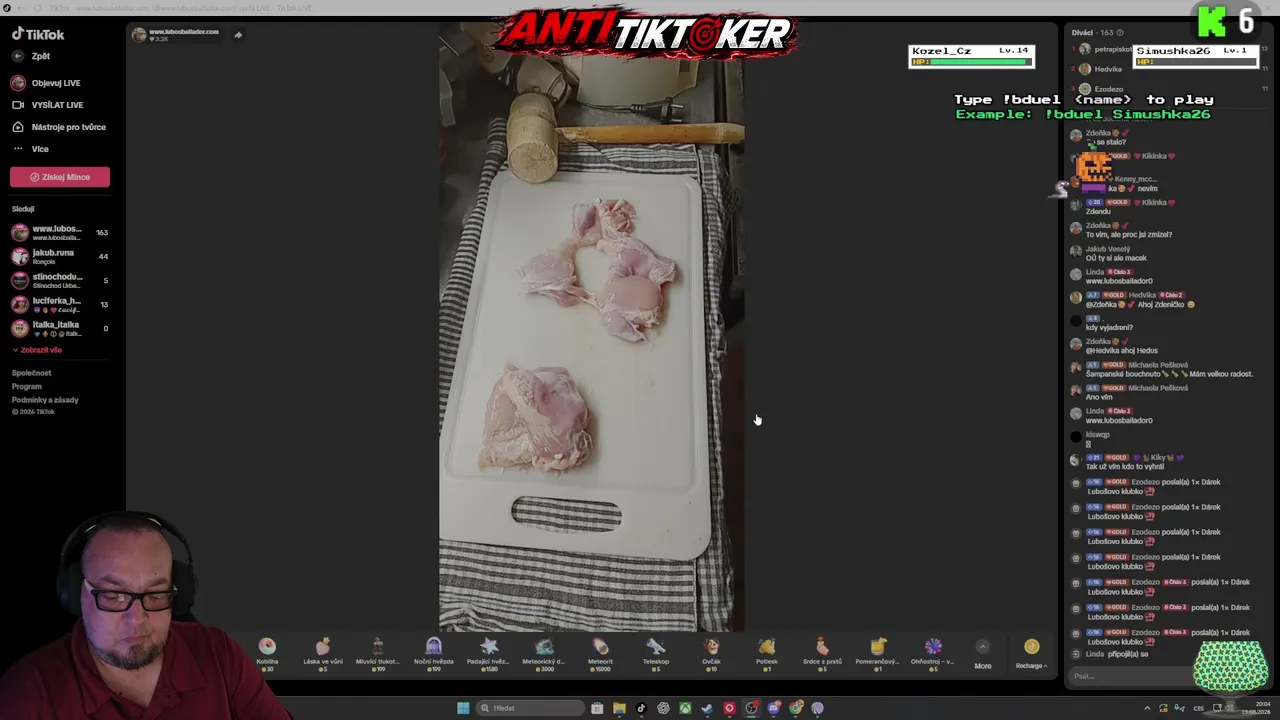Viewport: 1280px width, 720px height.
Task: Open Steam from the taskbar
Action: click(x=707, y=708)
